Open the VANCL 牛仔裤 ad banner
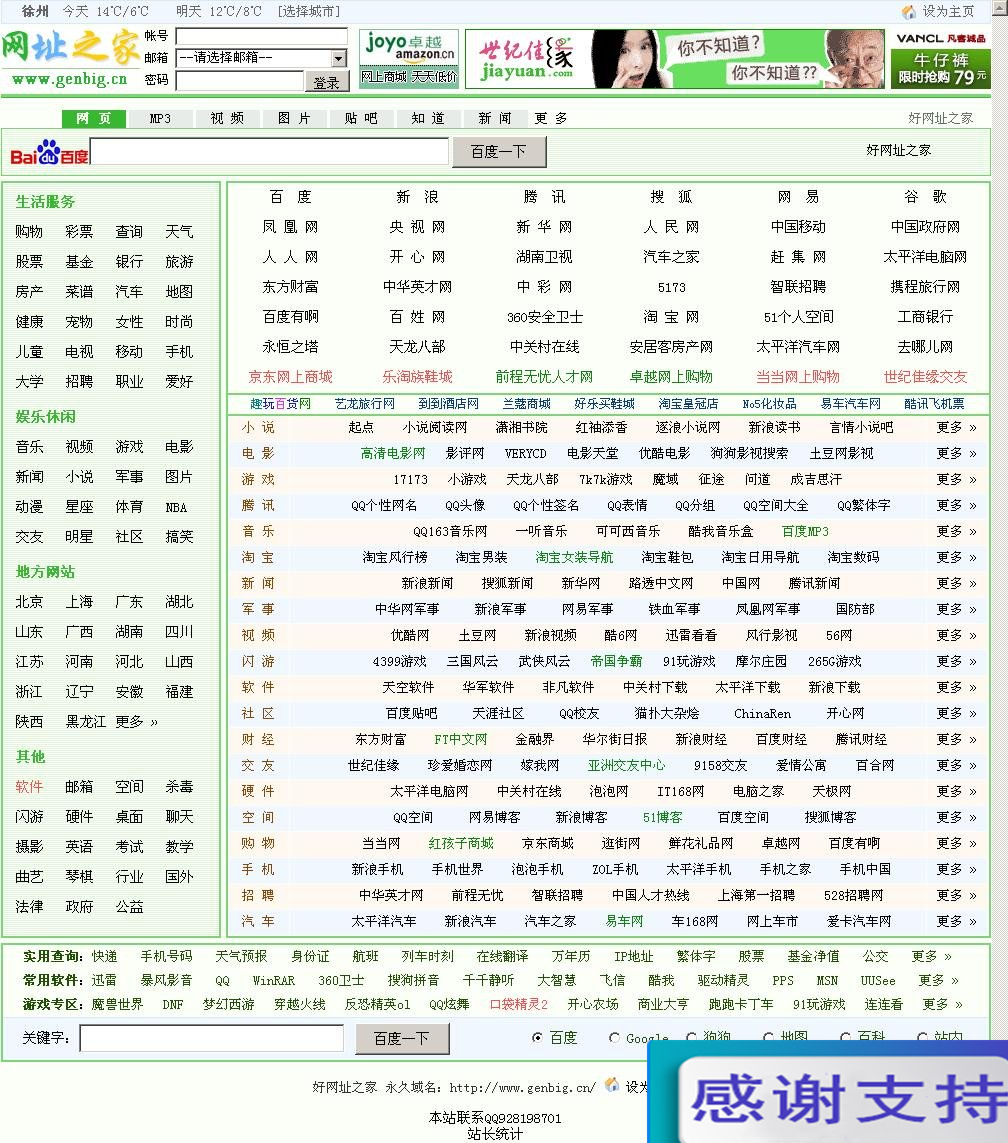1008x1143 pixels. click(940, 59)
